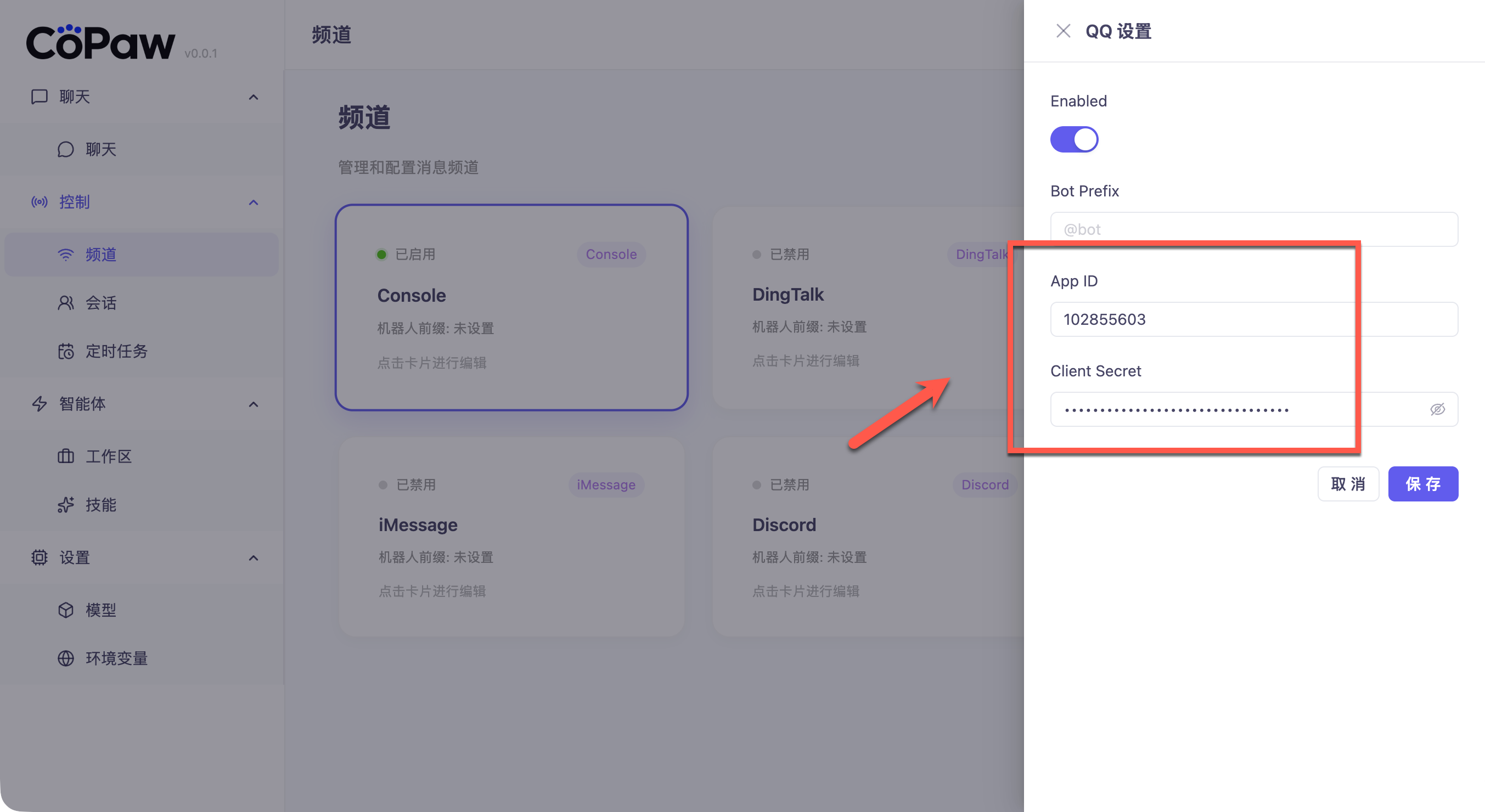Click the 保存 button
This screenshot has width=1485, height=812.
click(x=1423, y=484)
